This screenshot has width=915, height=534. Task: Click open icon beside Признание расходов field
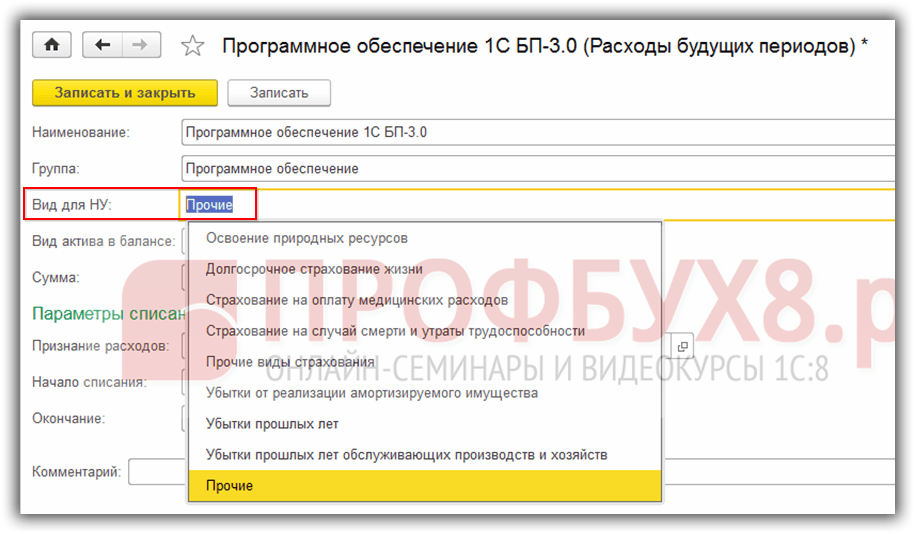[683, 346]
